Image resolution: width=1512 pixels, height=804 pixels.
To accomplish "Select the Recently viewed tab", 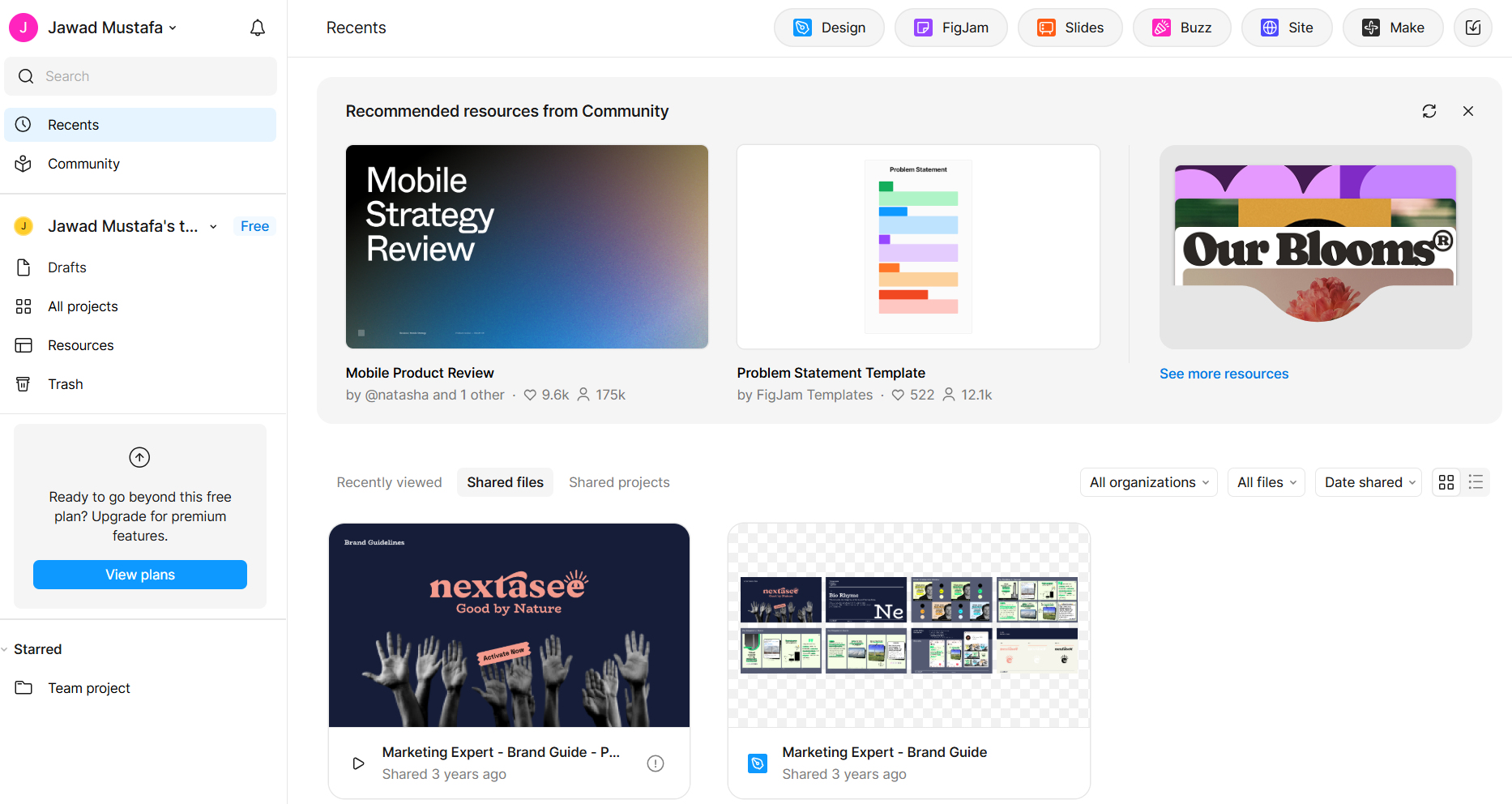I will point(389,482).
